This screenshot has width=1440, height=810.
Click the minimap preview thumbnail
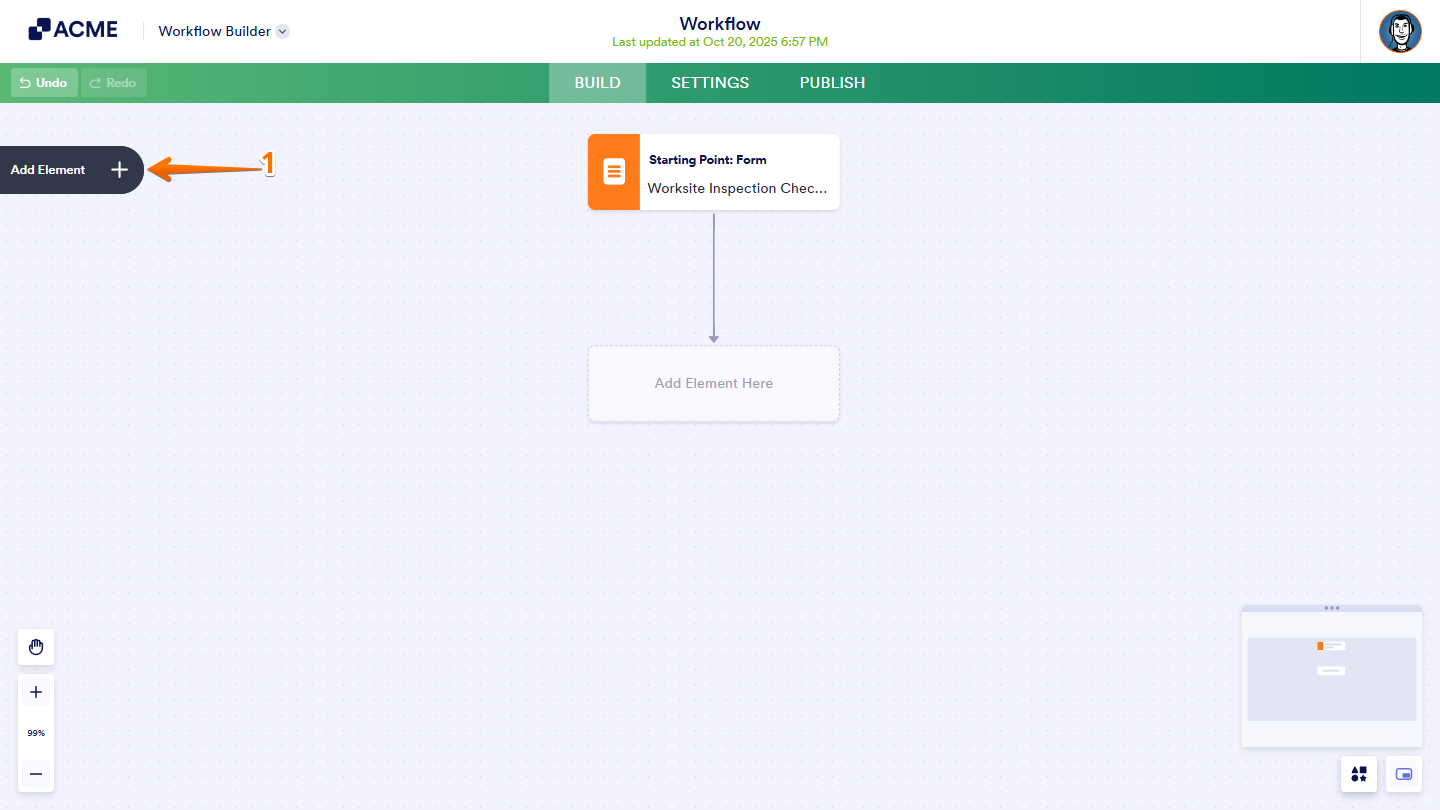click(1332, 679)
